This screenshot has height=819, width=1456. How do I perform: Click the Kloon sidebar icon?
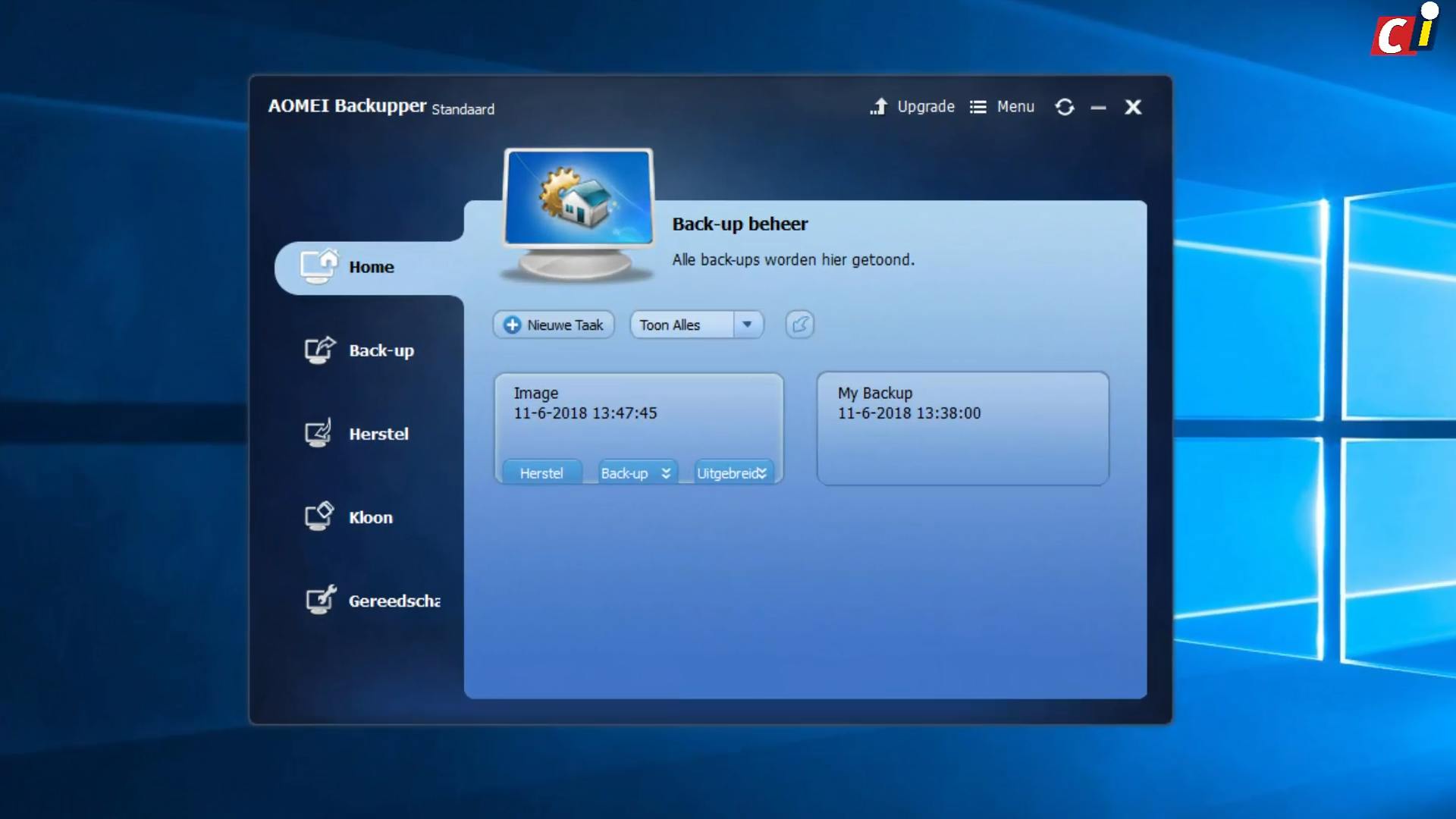point(318,516)
